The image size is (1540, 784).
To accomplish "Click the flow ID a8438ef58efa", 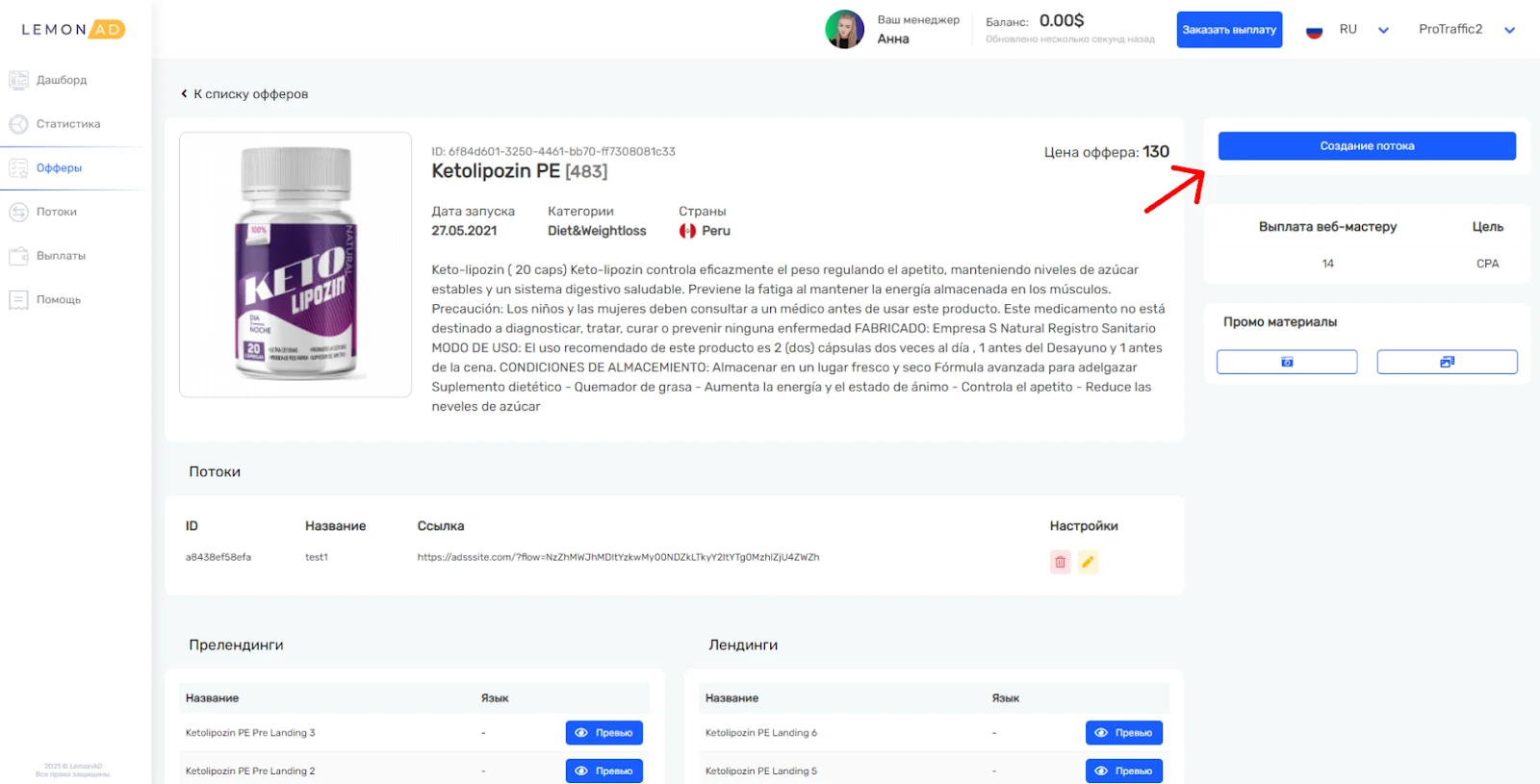I will click(x=218, y=557).
